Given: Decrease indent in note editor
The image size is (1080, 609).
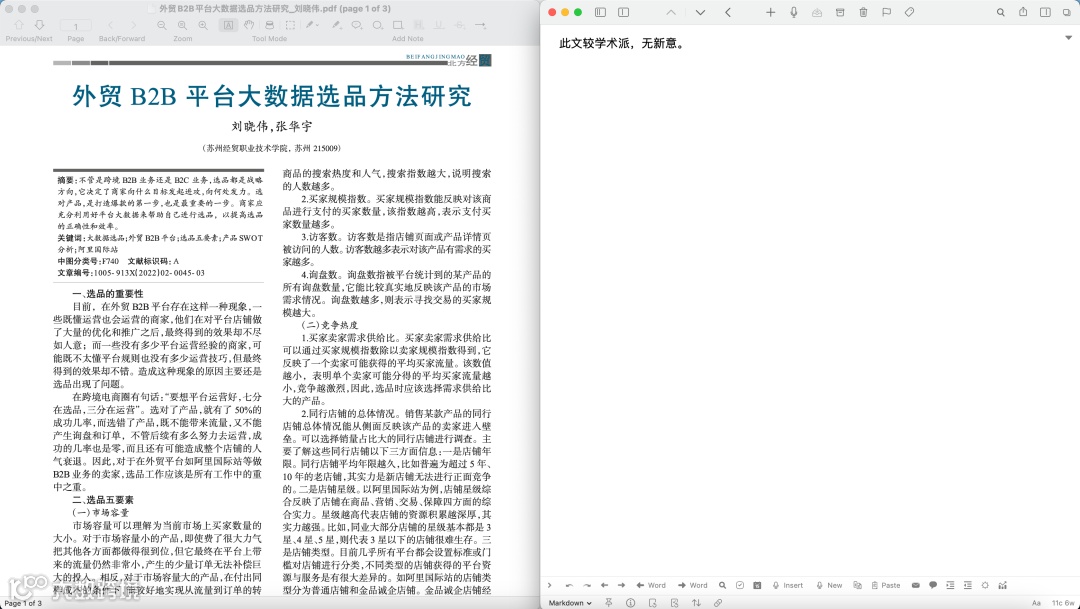Looking at the screenshot, I should [x=967, y=586].
